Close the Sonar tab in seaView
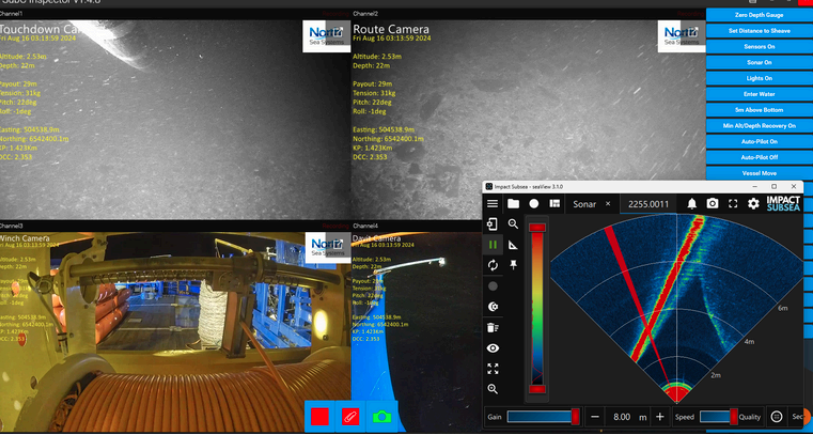 click(x=608, y=204)
